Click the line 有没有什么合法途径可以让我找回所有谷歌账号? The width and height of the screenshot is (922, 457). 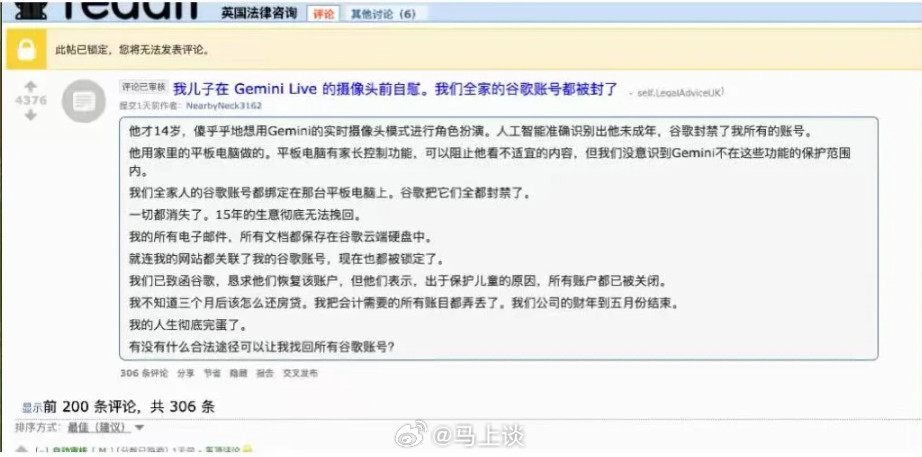[x=261, y=346]
